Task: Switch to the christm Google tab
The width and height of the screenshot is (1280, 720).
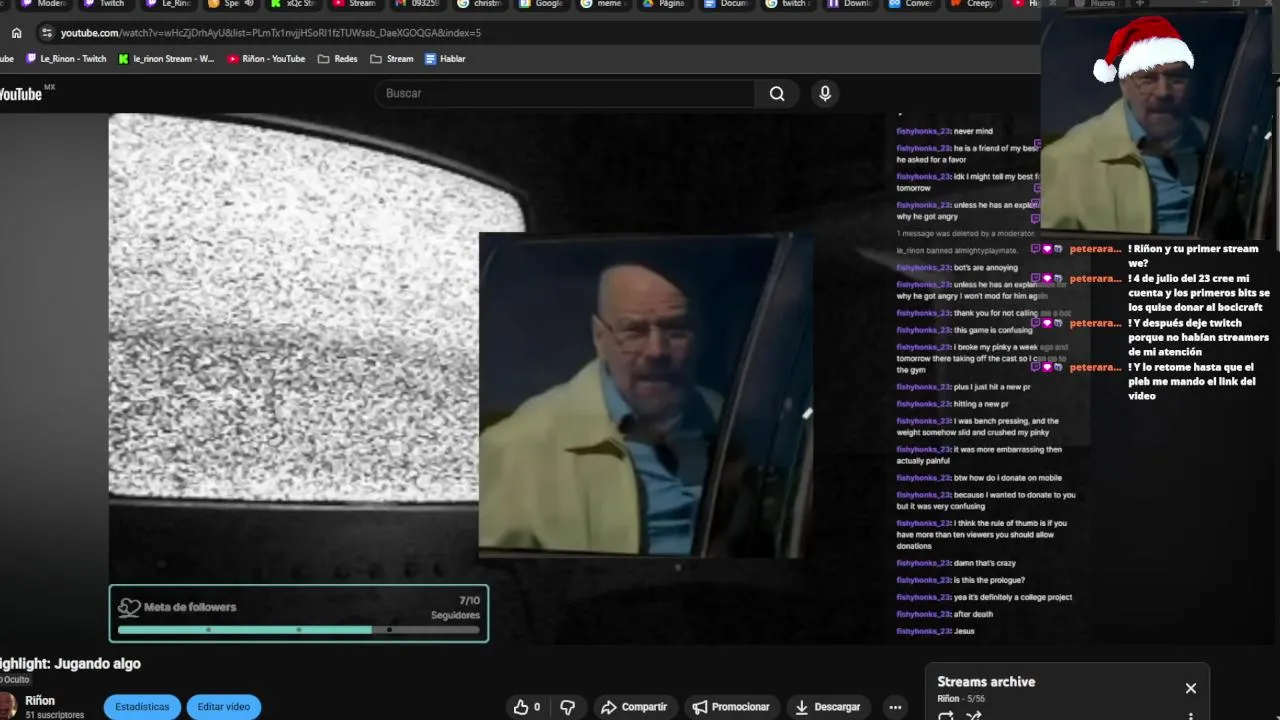Action: 479,4
